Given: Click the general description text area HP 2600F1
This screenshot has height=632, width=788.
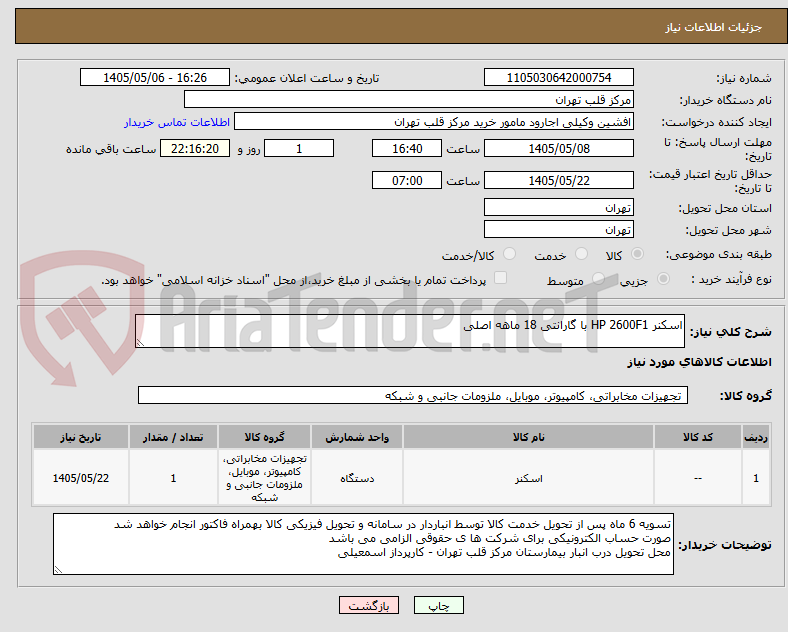Looking at the screenshot, I should 410,331.
